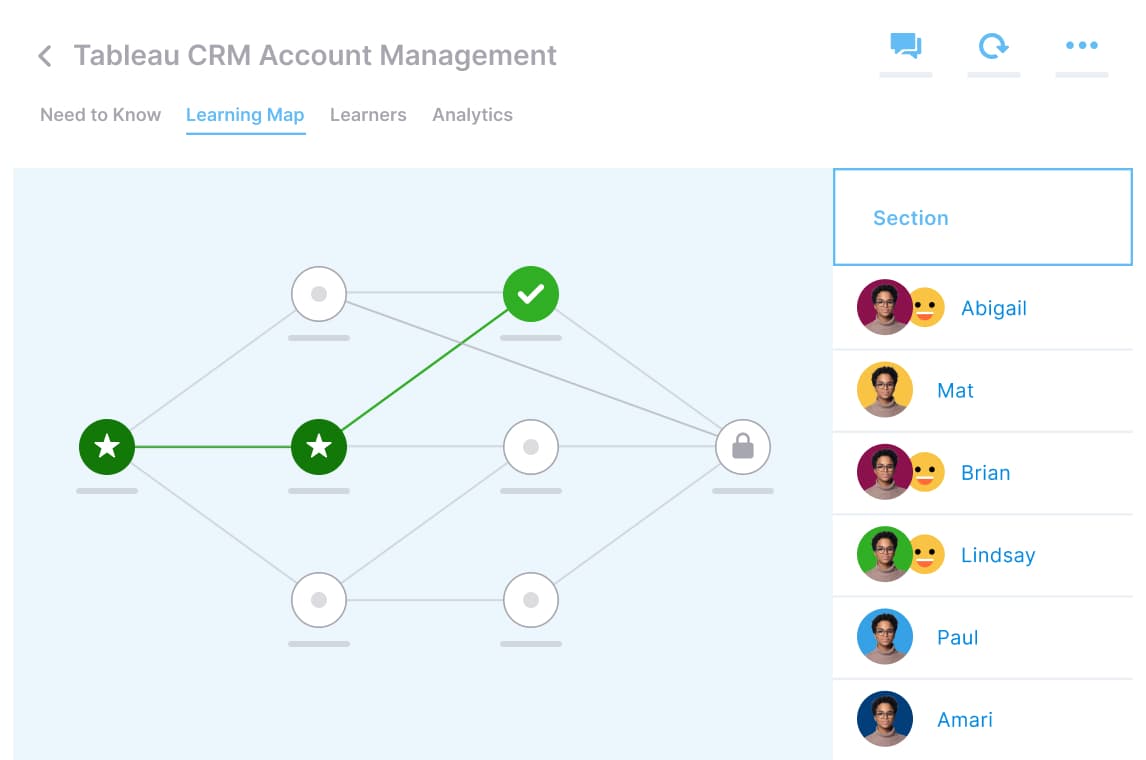Select the bottom-left unvisited circle node
The width and height of the screenshot is (1146, 760).
[319, 600]
